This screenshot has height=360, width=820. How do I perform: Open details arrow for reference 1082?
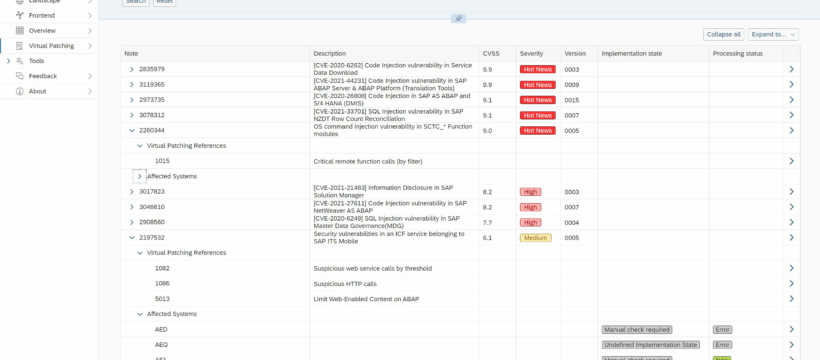791,268
